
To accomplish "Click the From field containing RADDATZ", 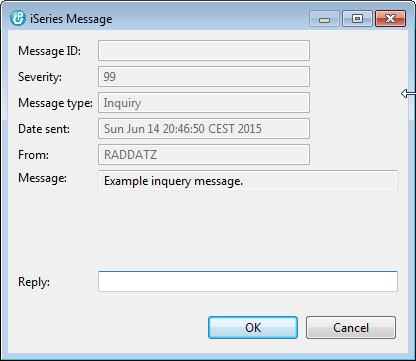I will click(204, 155).
